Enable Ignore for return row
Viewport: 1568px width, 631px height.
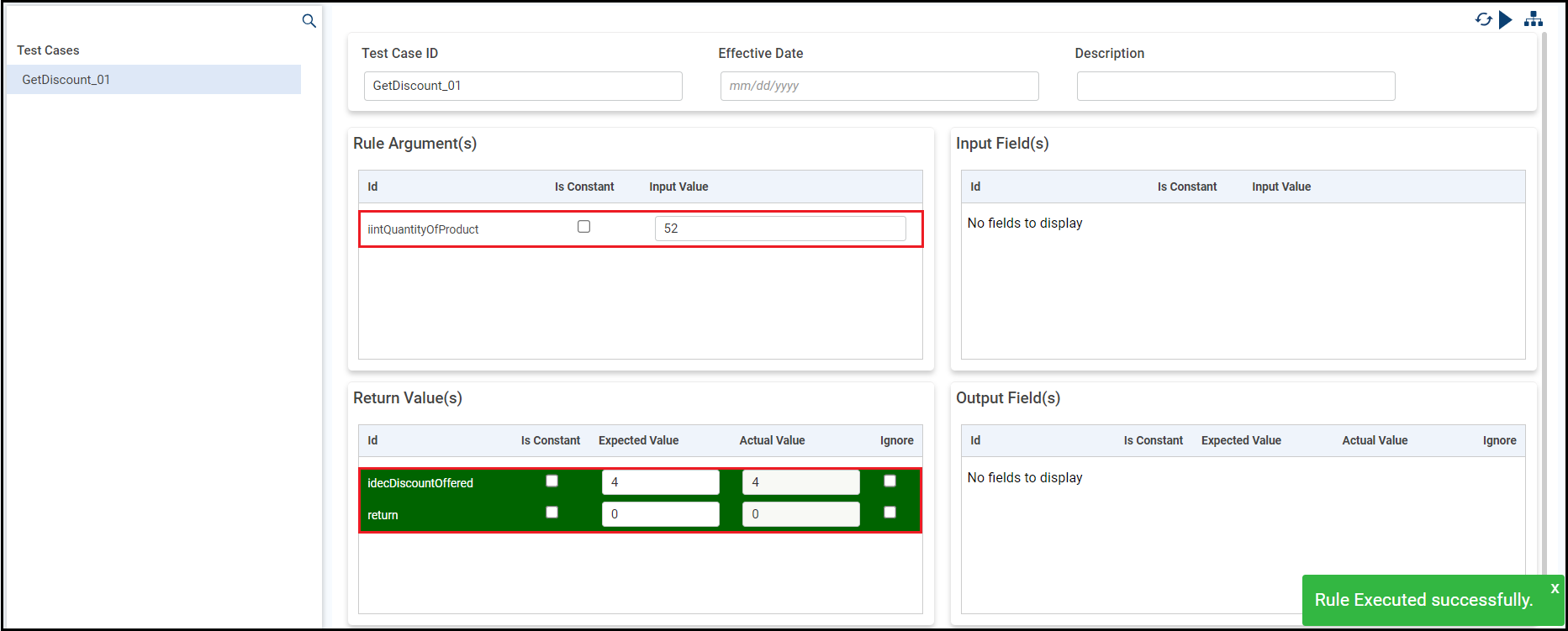[890, 513]
